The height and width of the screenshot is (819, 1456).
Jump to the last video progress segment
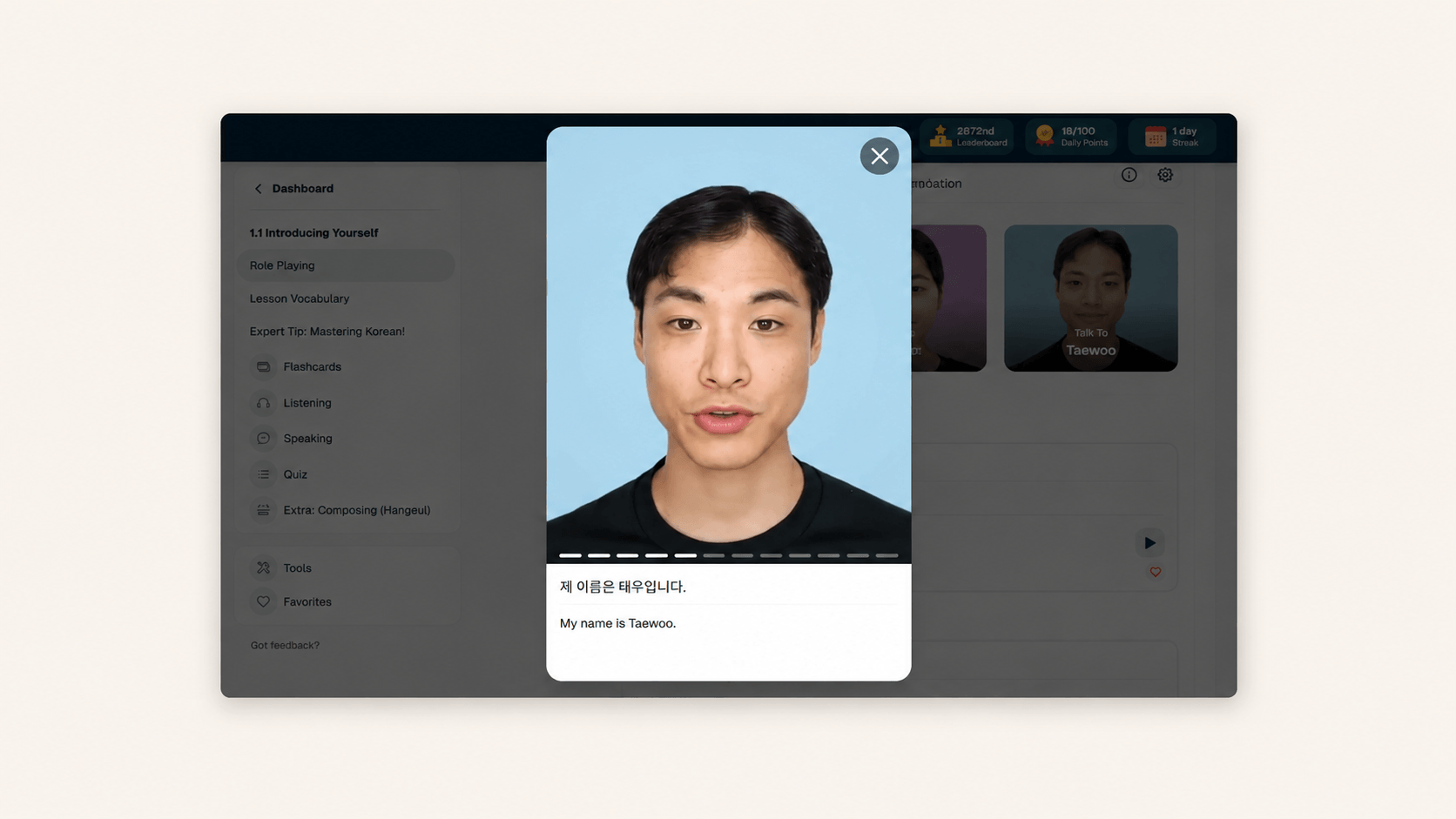click(x=886, y=555)
